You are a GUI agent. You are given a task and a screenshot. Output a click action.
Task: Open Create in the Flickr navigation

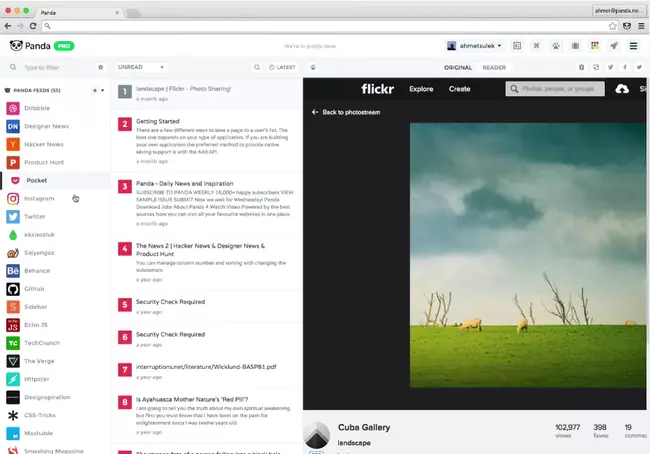click(459, 89)
